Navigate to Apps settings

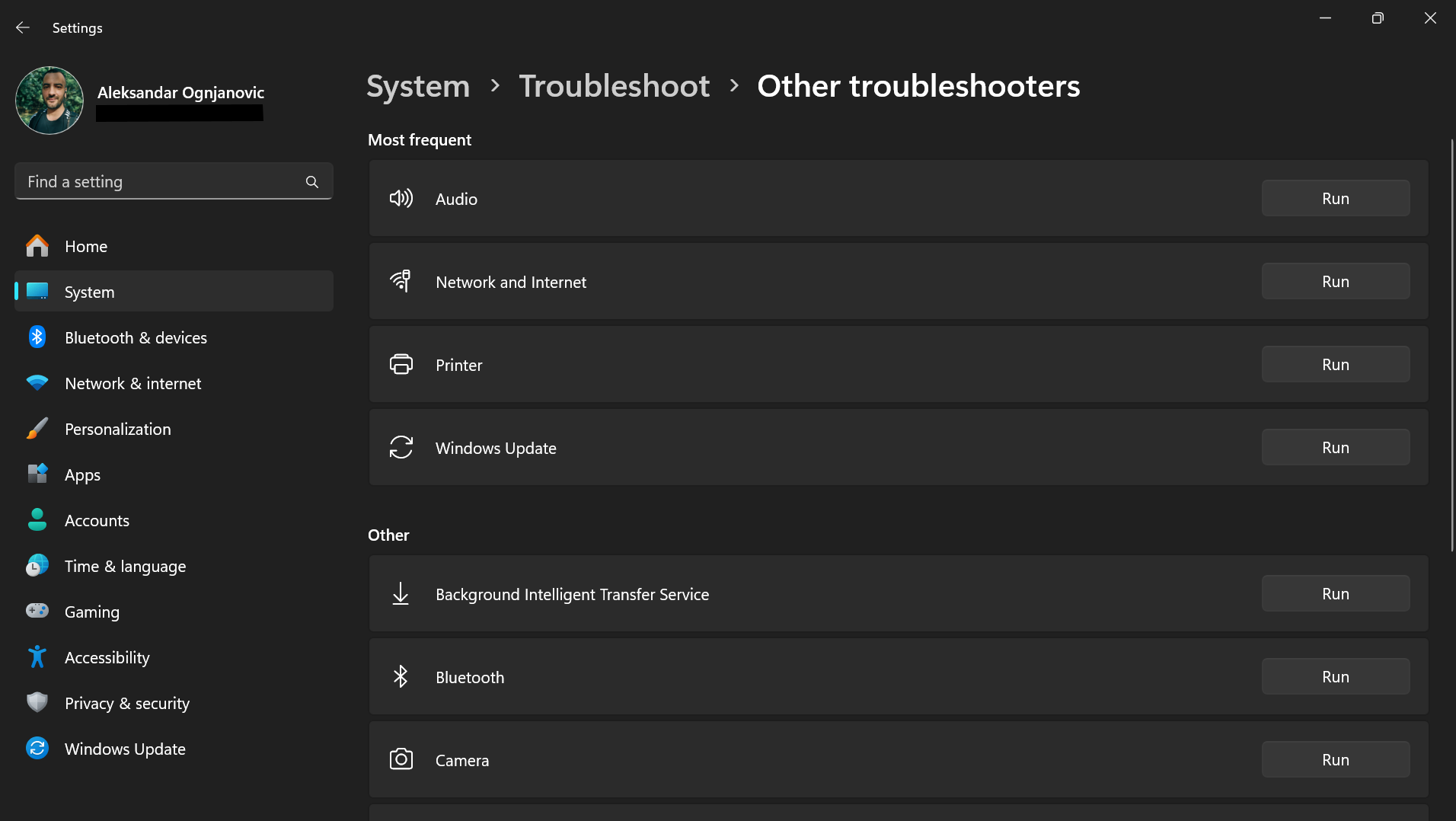point(174,474)
